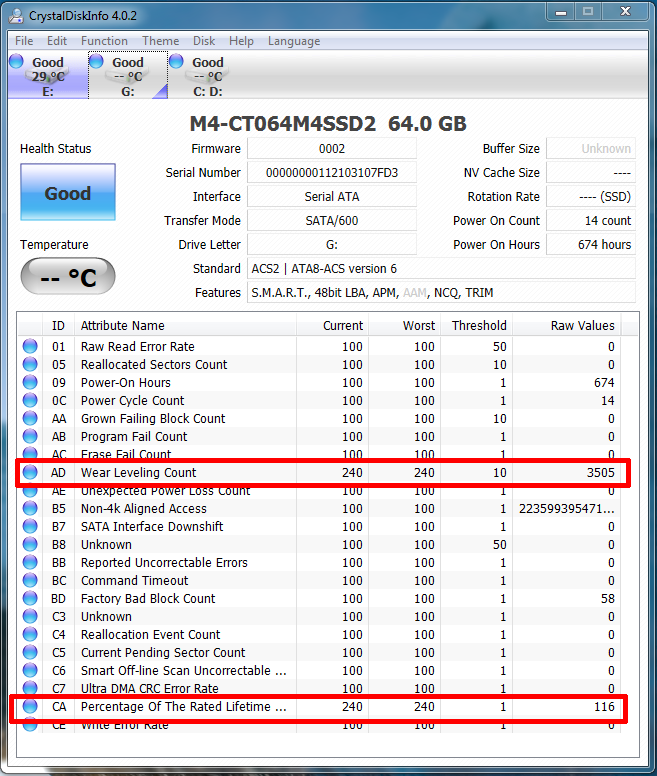The height and width of the screenshot is (776, 657).
Task: Click status orb for Percentage Of The Rated Lifetime
Action: tap(30, 706)
